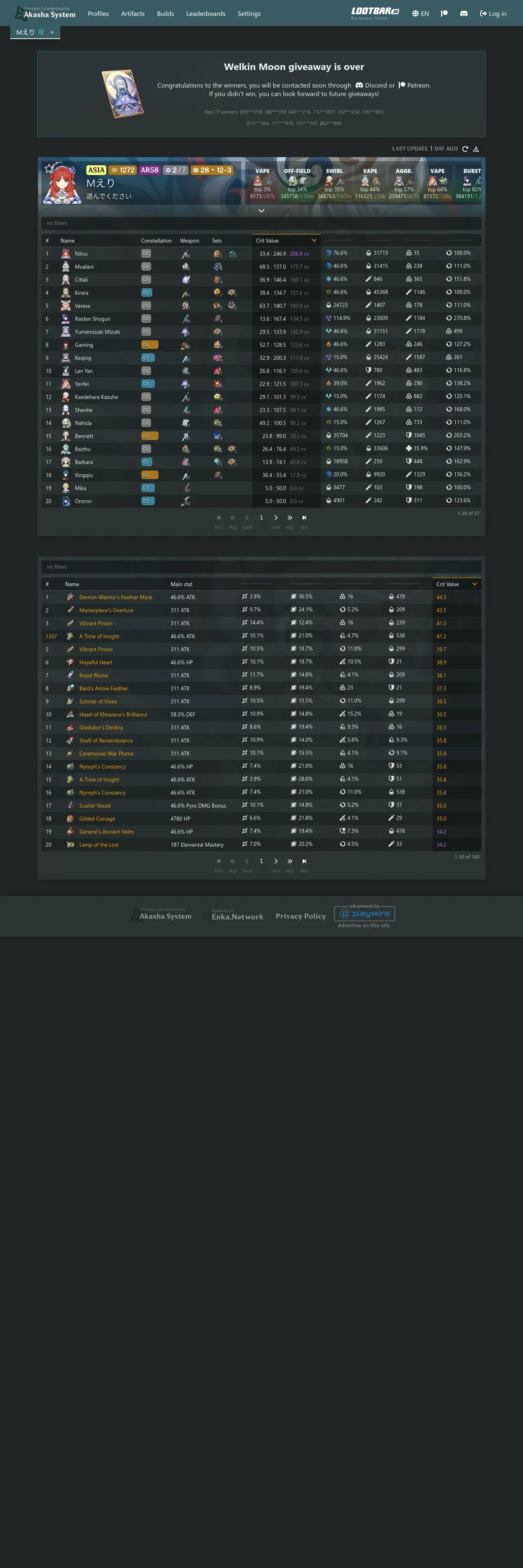Open the Nilou VAPE top 3% ranking
Screen dimensions: 523x1568
262,183
